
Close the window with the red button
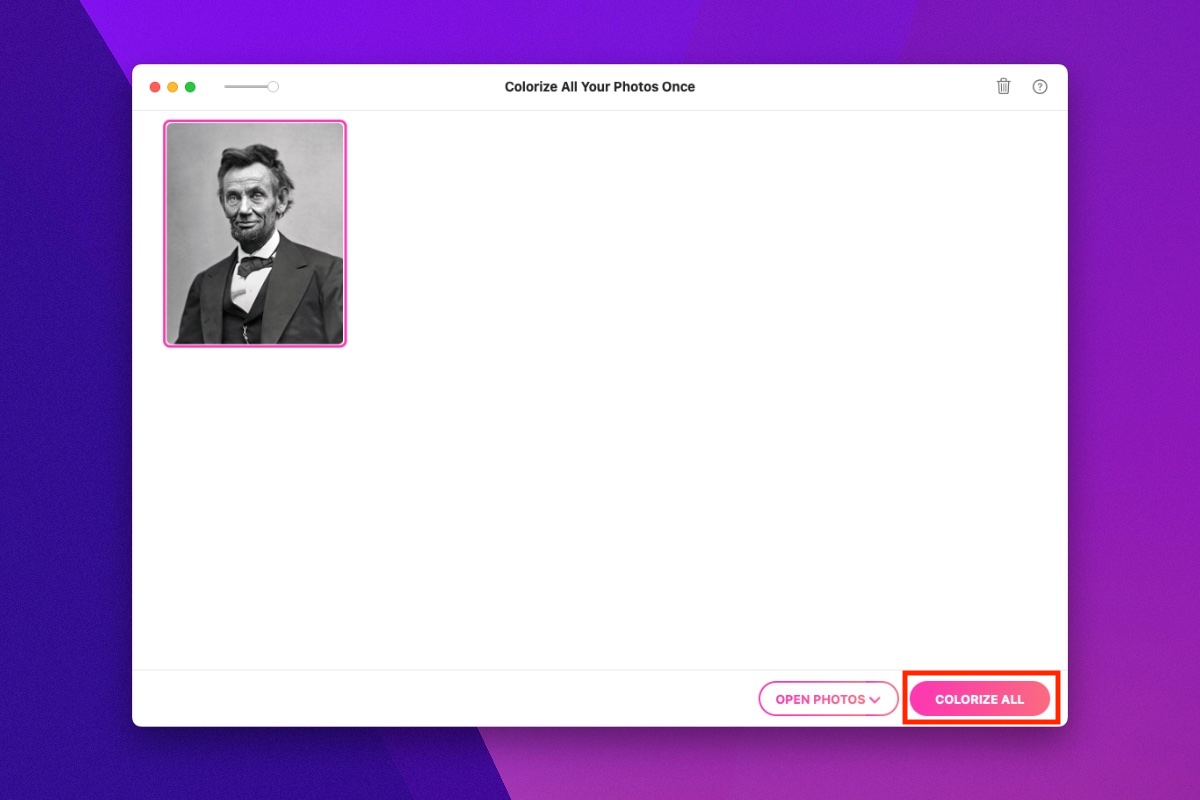(155, 87)
